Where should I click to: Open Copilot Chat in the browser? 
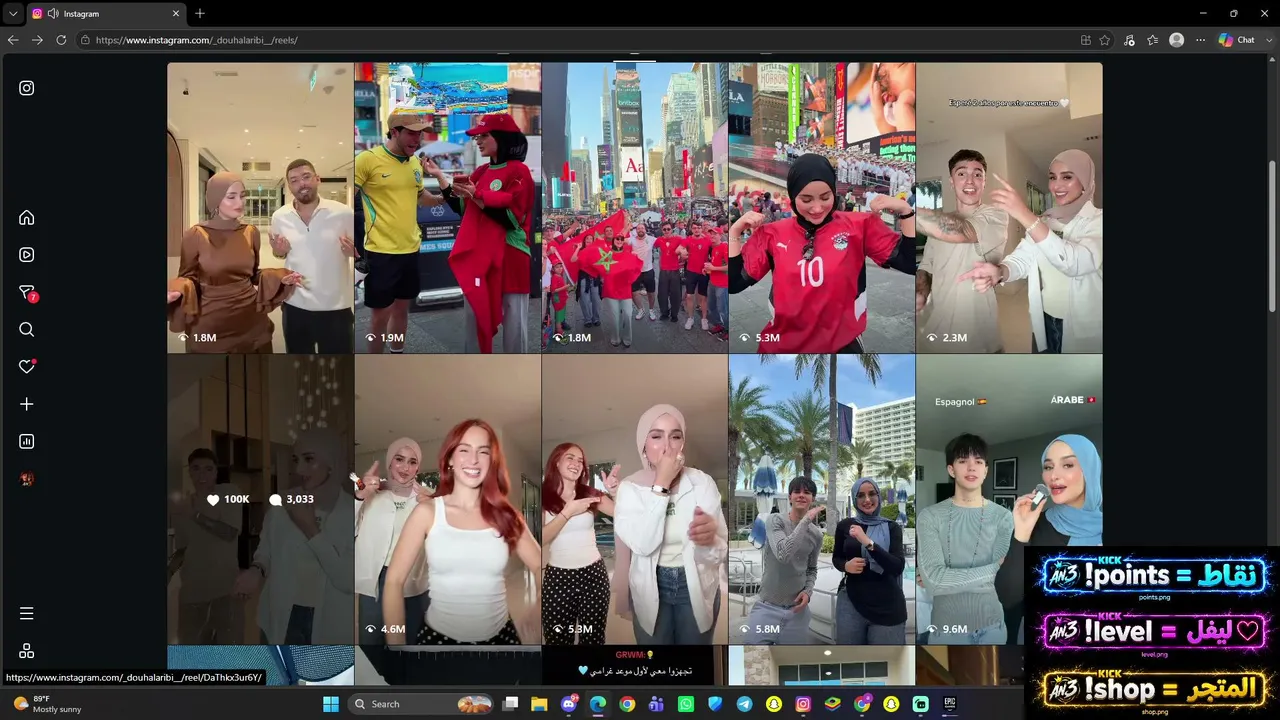(x=1238, y=40)
